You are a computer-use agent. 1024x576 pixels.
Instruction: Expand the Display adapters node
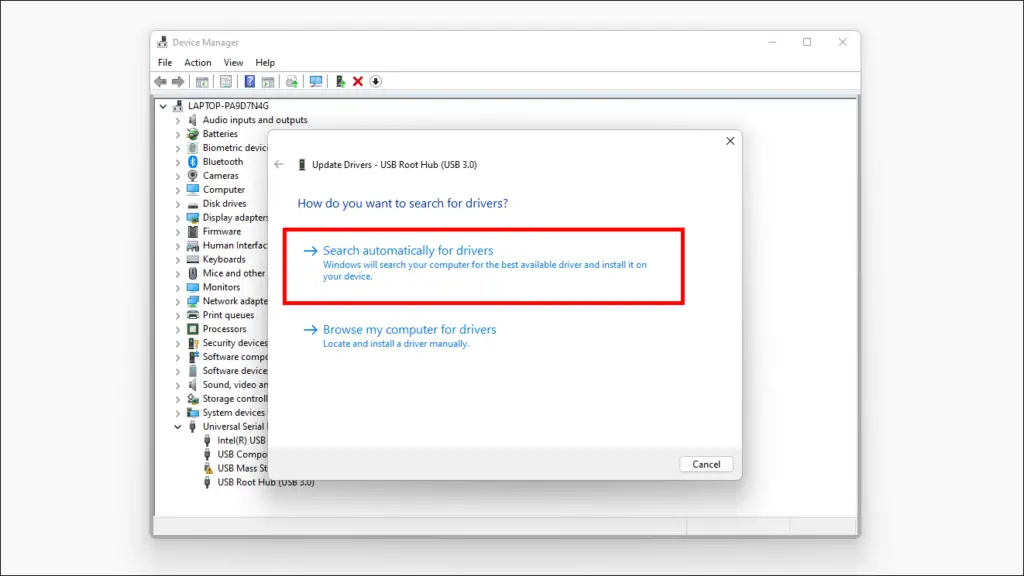pos(178,218)
